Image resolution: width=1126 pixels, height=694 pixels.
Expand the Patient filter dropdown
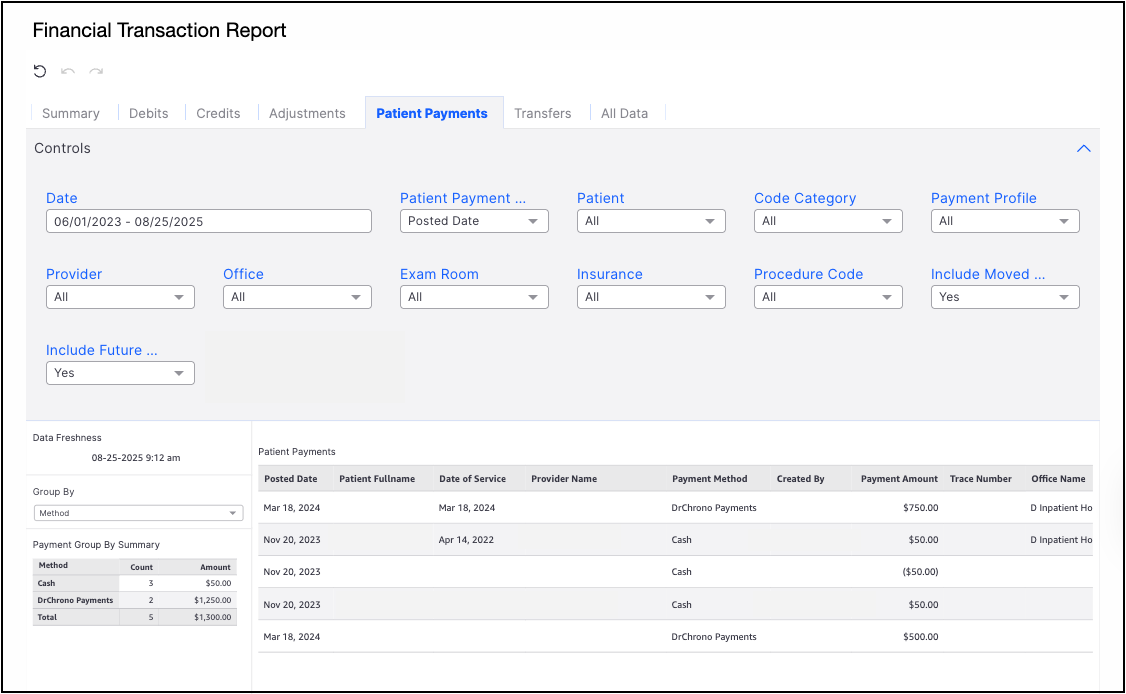point(651,221)
